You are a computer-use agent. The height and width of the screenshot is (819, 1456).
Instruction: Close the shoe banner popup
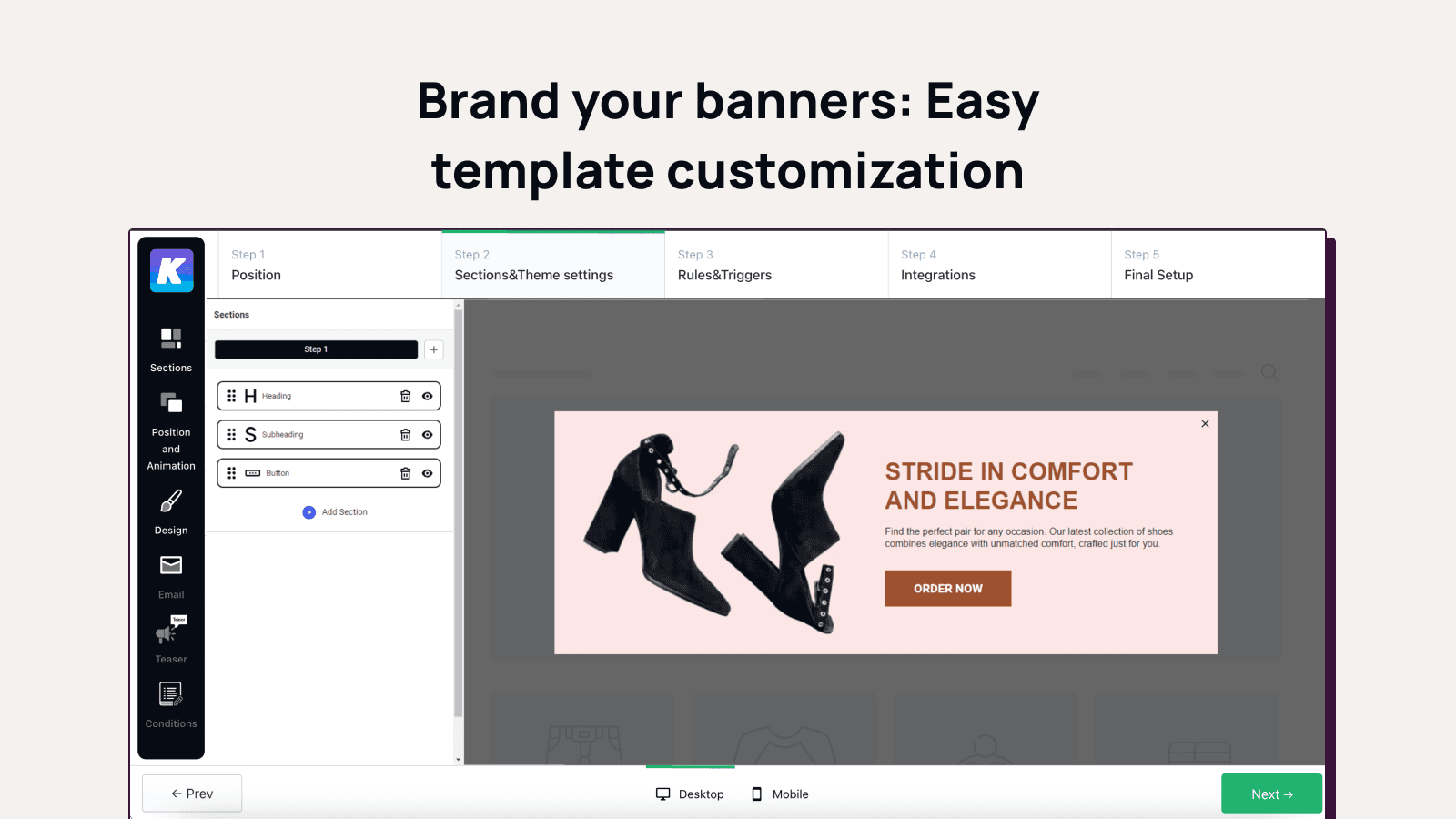click(x=1205, y=424)
